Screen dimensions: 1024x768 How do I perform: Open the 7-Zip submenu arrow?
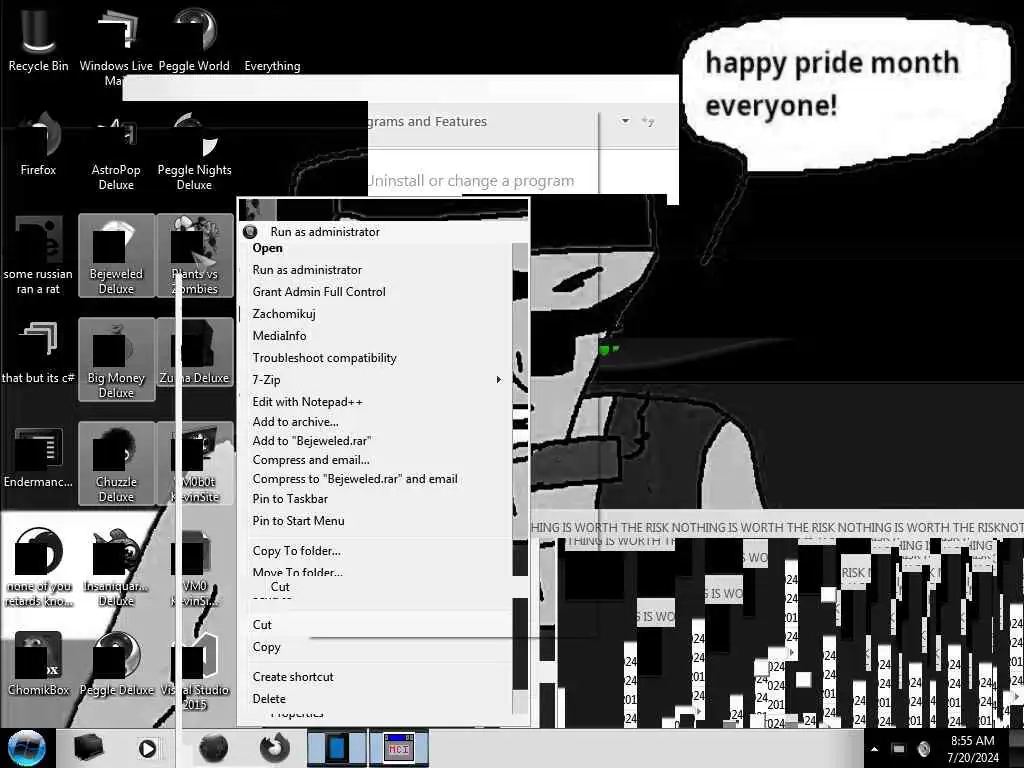[x=499, y=379]
